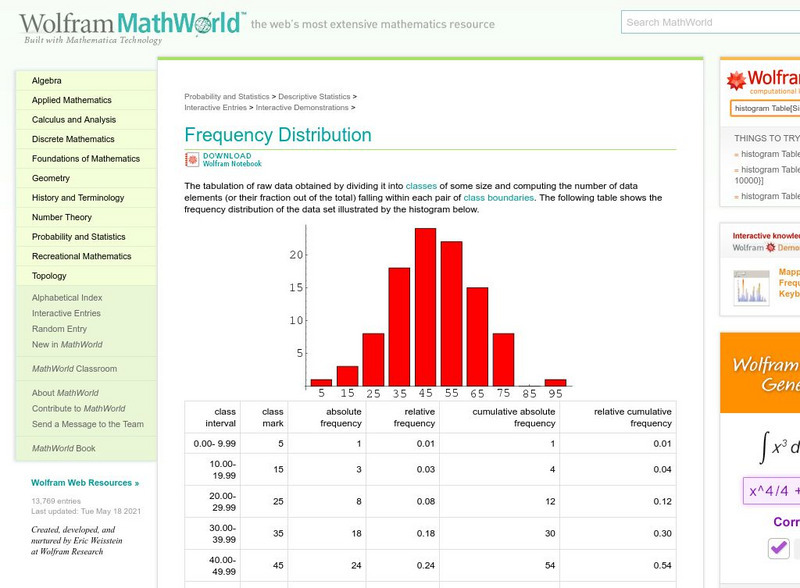800x588 pixels.
Task: Open Probability and Statistics sidebar topic
Action: click(x=79, y=237)
